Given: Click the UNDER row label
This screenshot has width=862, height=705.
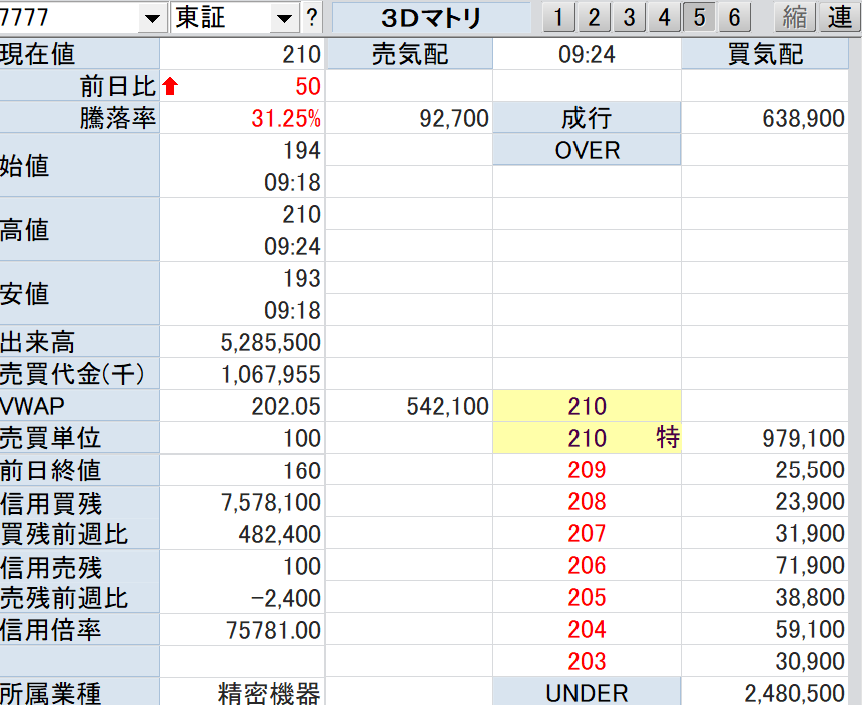Looking at the screenshot, I should (587, 692).
